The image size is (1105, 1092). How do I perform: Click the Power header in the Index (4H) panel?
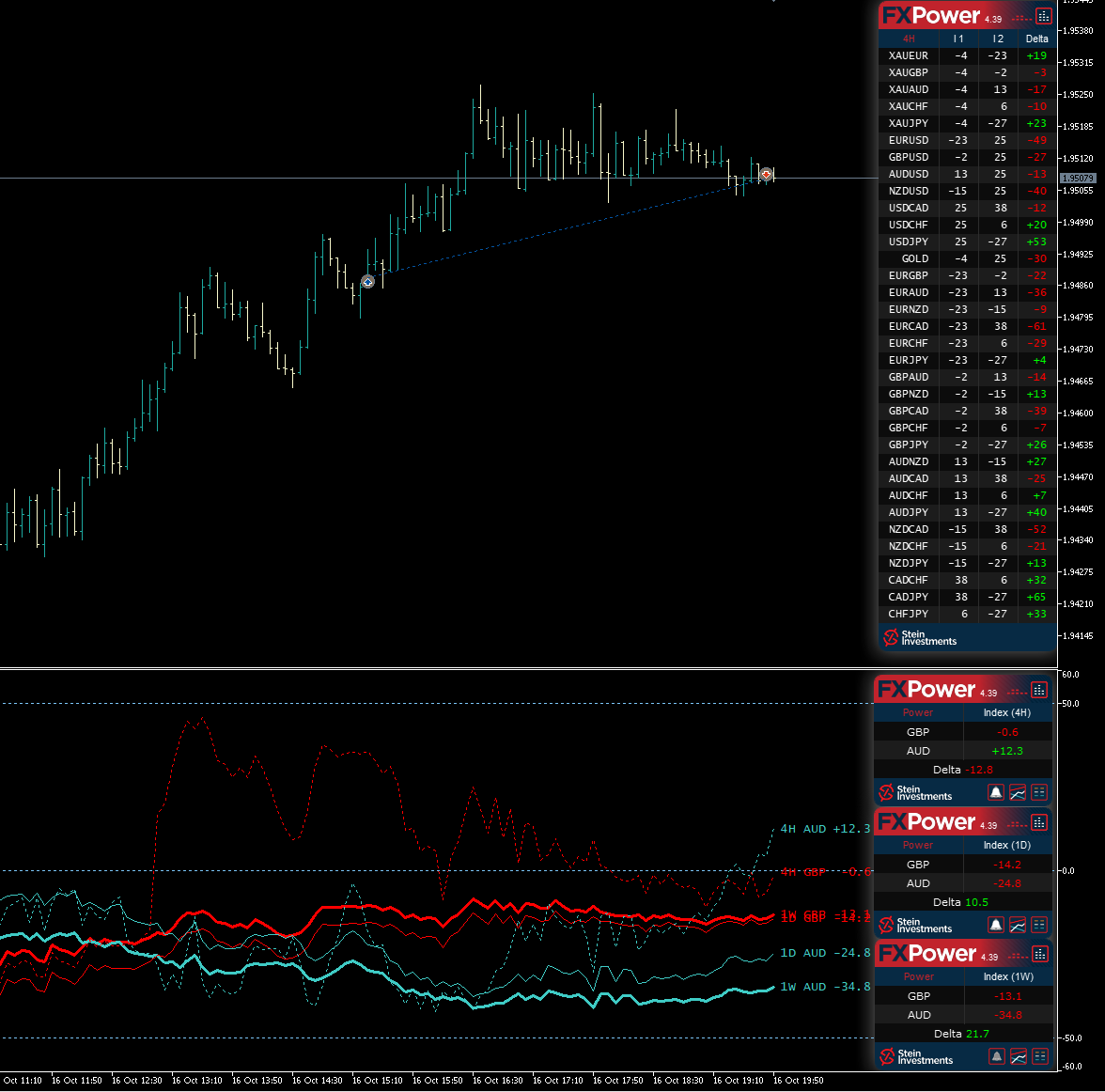(x=917, y=712)
